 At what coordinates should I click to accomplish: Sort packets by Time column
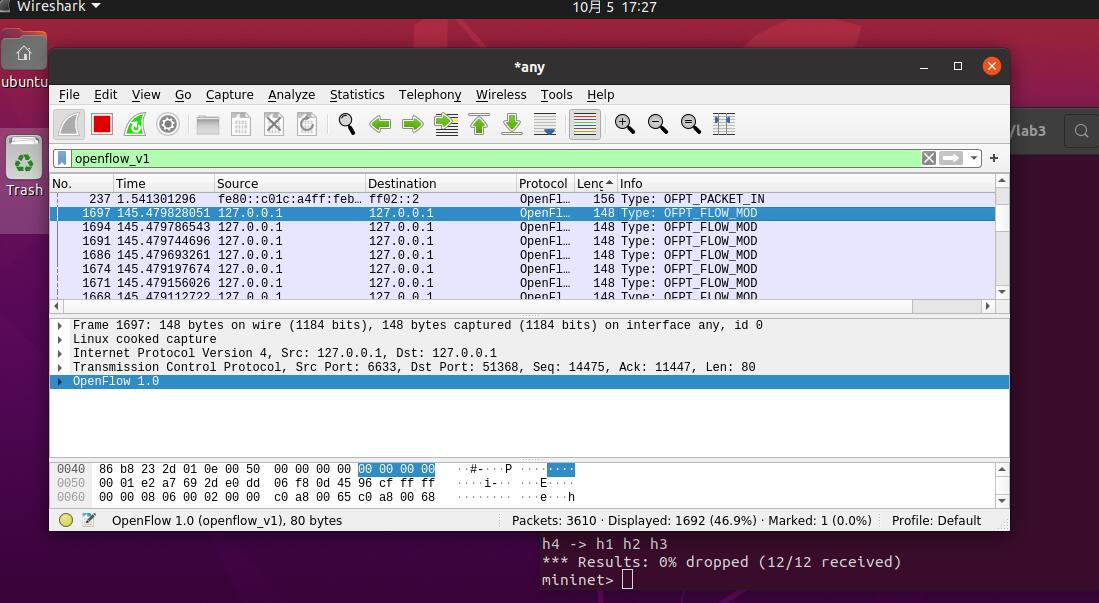tap(163, 184)
